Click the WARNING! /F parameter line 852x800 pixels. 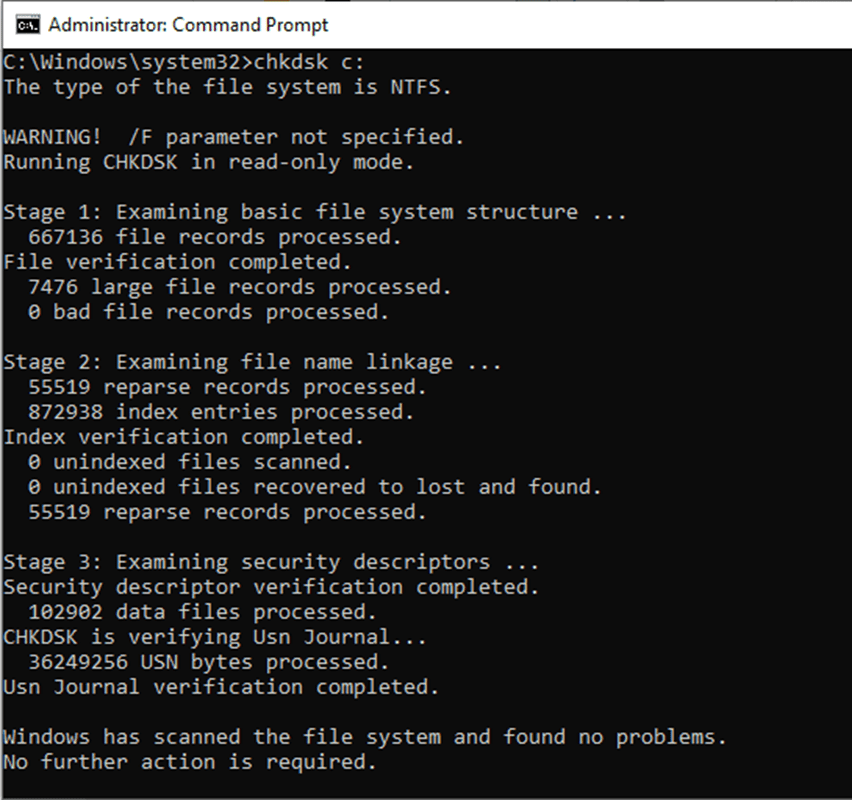[x=233, y=137]
